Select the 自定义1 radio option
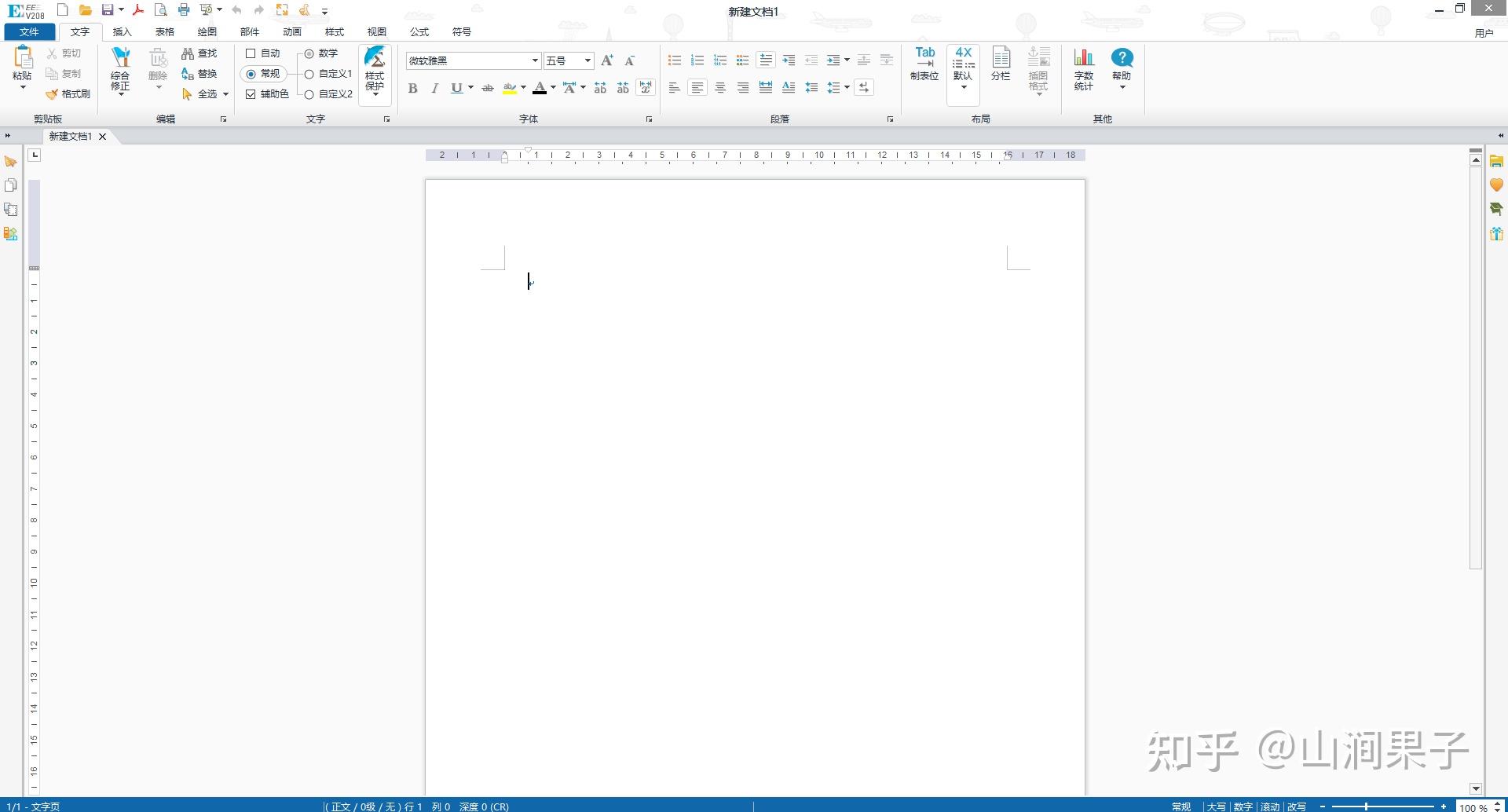Viewport: 1508px width, 812px height. 309,74
